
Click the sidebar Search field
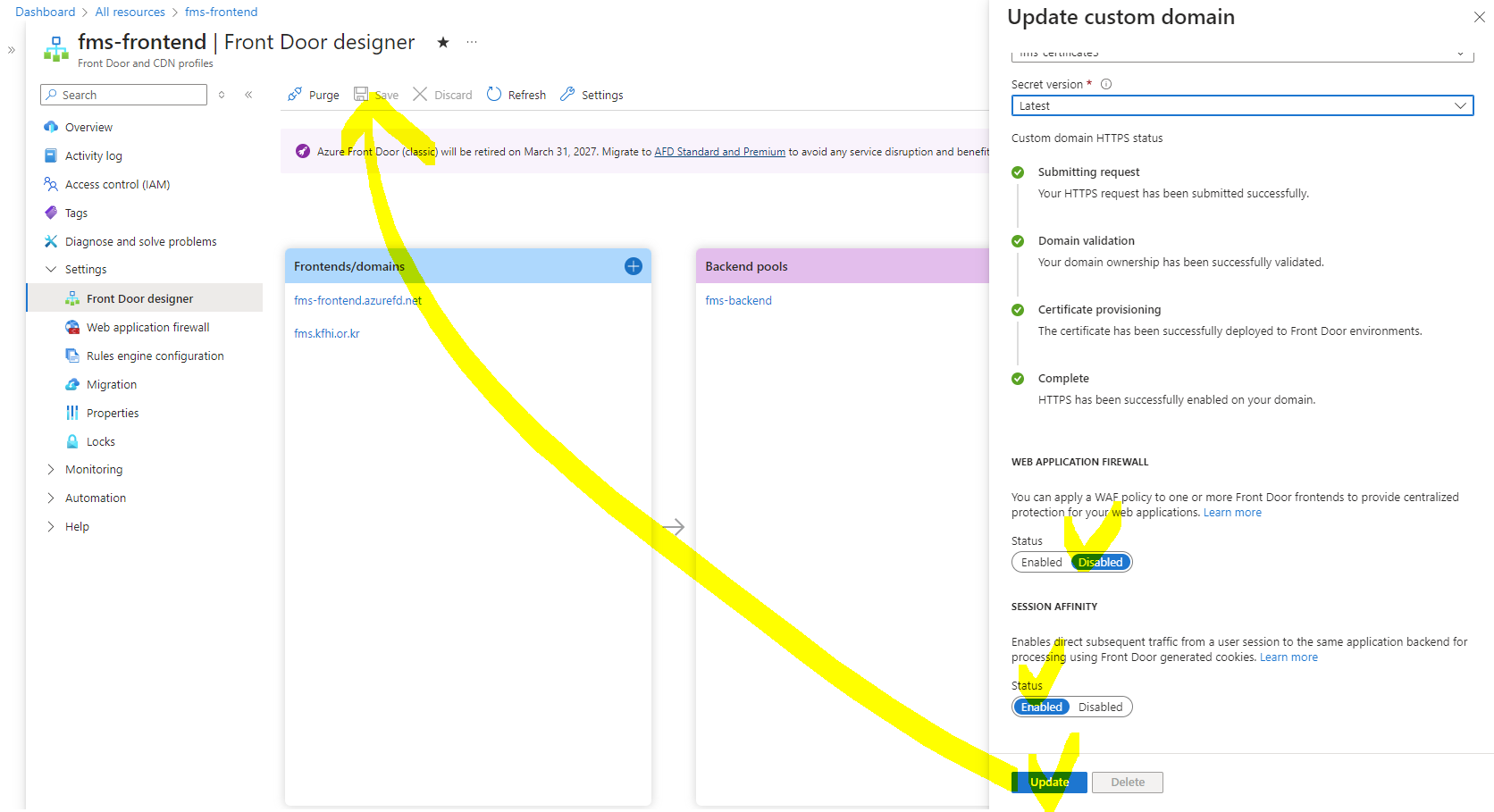[x=123, y=95]
